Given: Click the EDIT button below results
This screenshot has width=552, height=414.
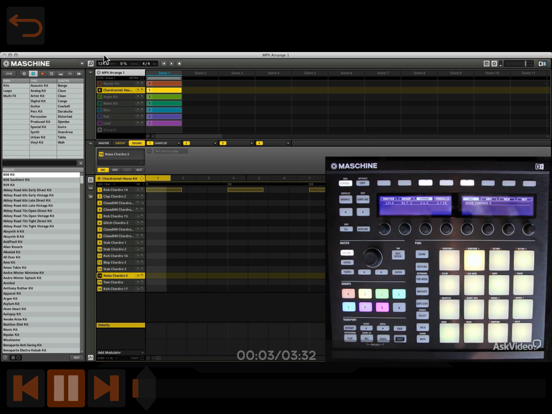Looking at the screenshot, I should click(x=77, y=358).
